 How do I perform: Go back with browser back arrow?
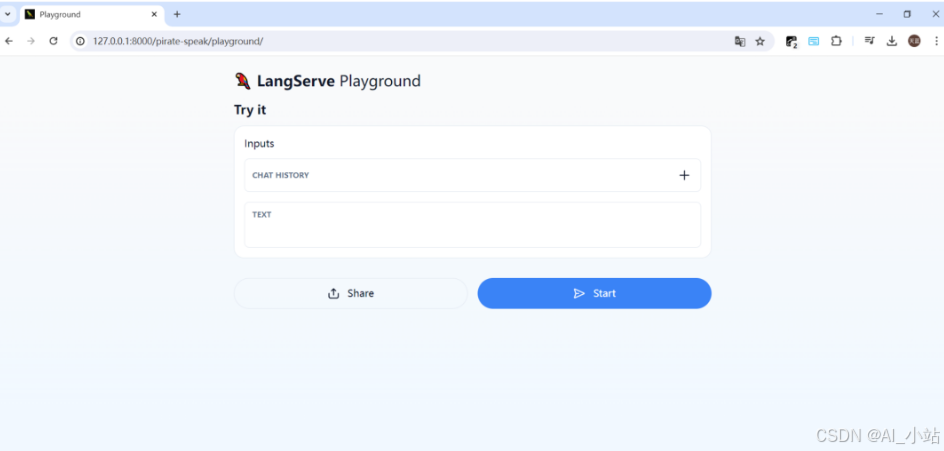click(9, 41)
